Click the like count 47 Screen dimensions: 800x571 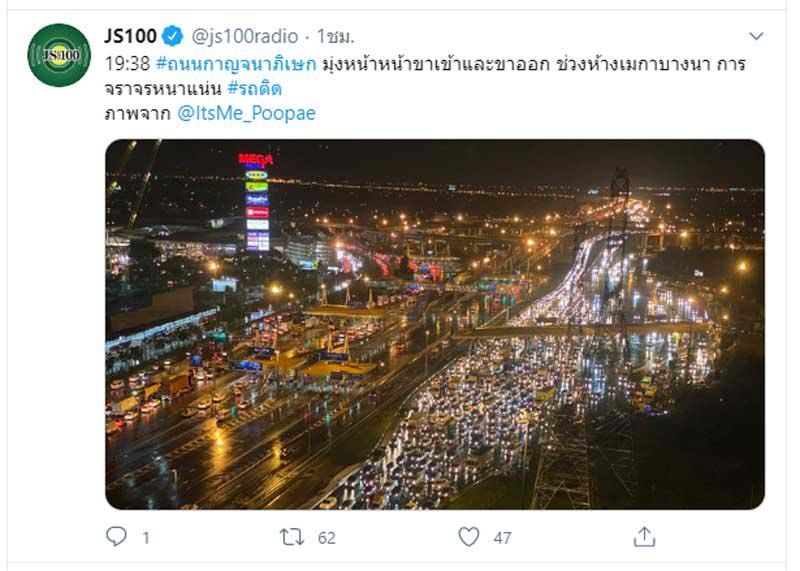coord(502,538)
